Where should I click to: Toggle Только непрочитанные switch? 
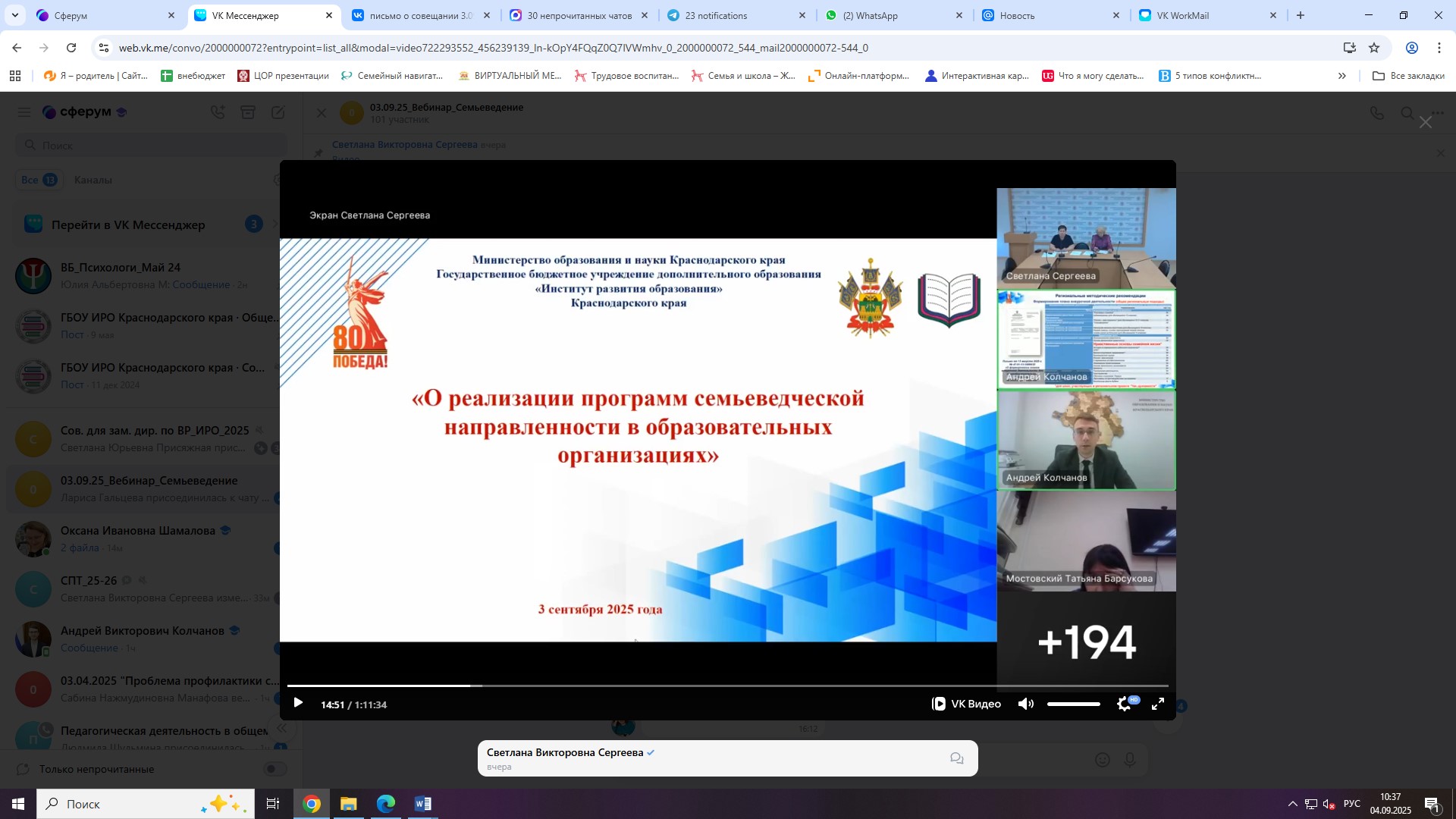(275, 769)
